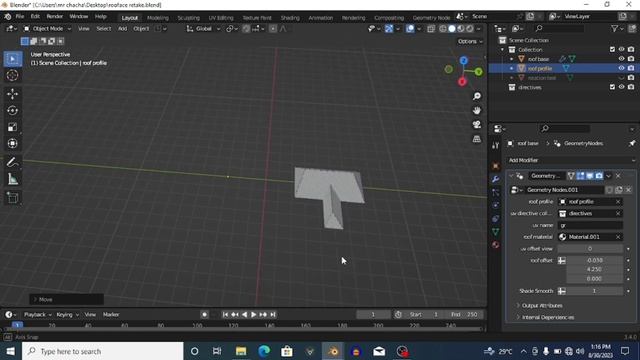Uncheck the directives collection checkbox
Image resolution: width=640 pixels, height=360 pixels.
pyautogui.click(x=612, y=87)
